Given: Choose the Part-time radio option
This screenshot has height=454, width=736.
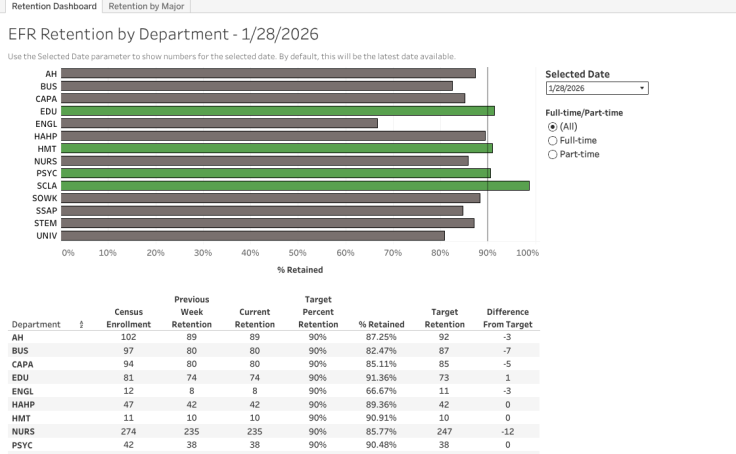Looking at the screenshot, I should pyautogui.click(x=552, y=154).
